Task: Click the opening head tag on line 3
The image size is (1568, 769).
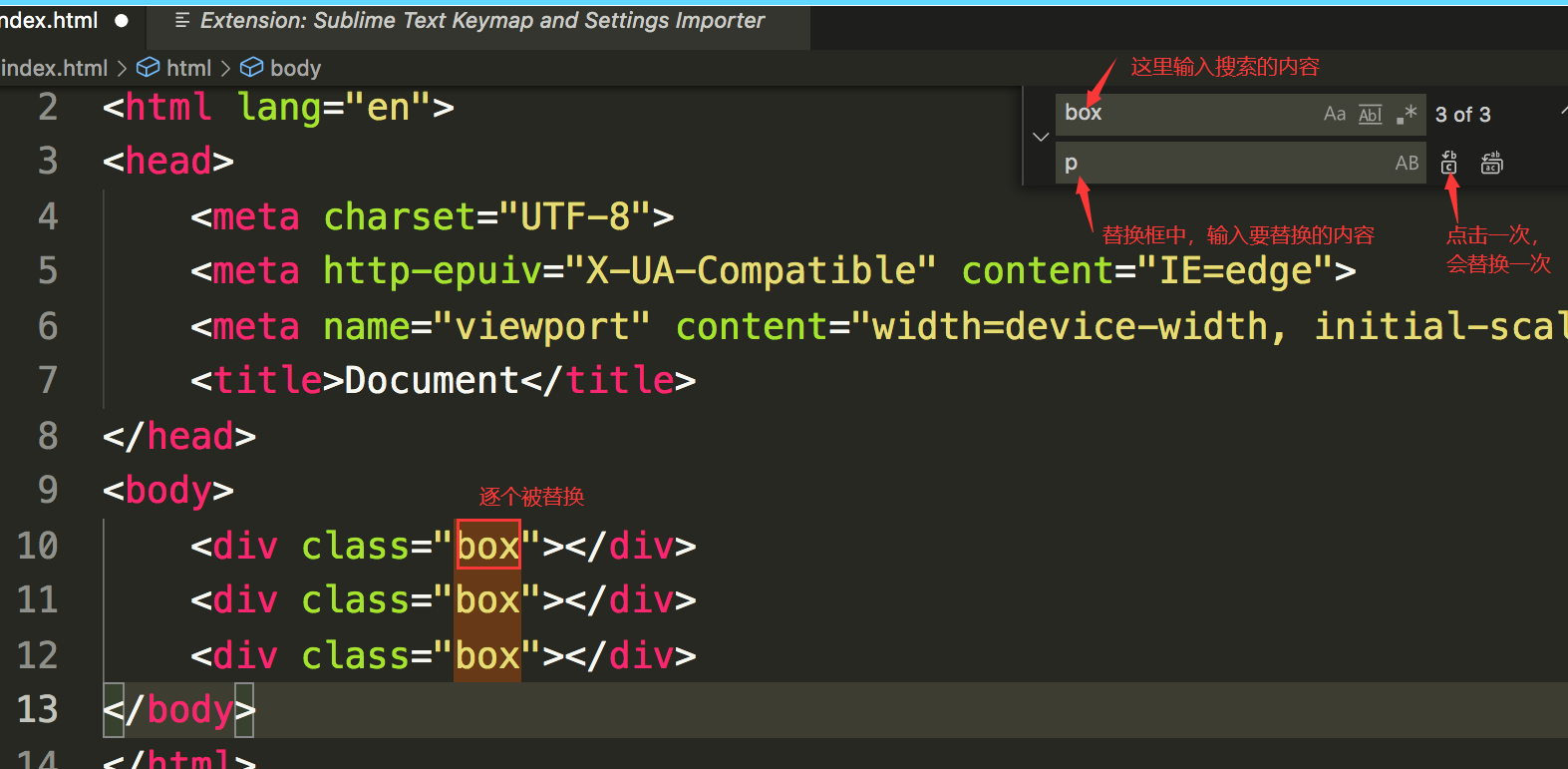Action: click(168, 161)
